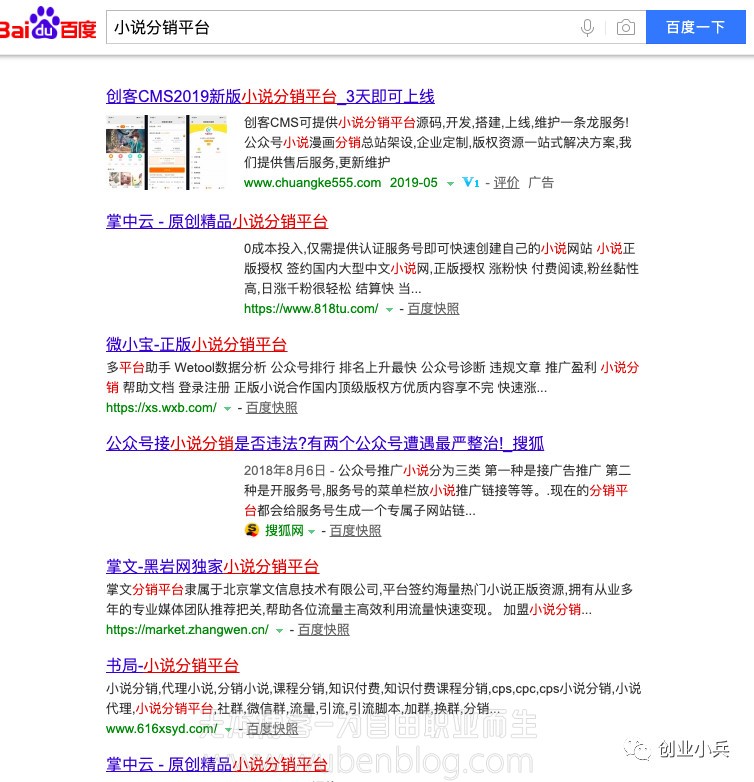This screenshot has width=754, height=782.
Task: Click snippet text starting 0成本投入
Action: pyautogui.click(x=441, y=268)
